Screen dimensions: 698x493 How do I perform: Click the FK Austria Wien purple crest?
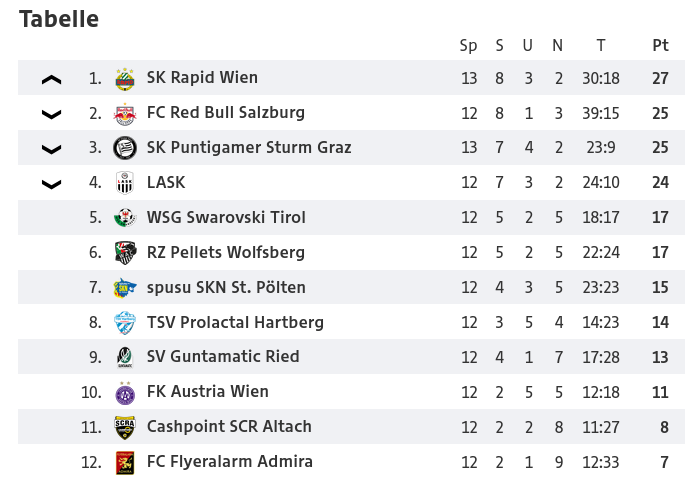[125, 392]
